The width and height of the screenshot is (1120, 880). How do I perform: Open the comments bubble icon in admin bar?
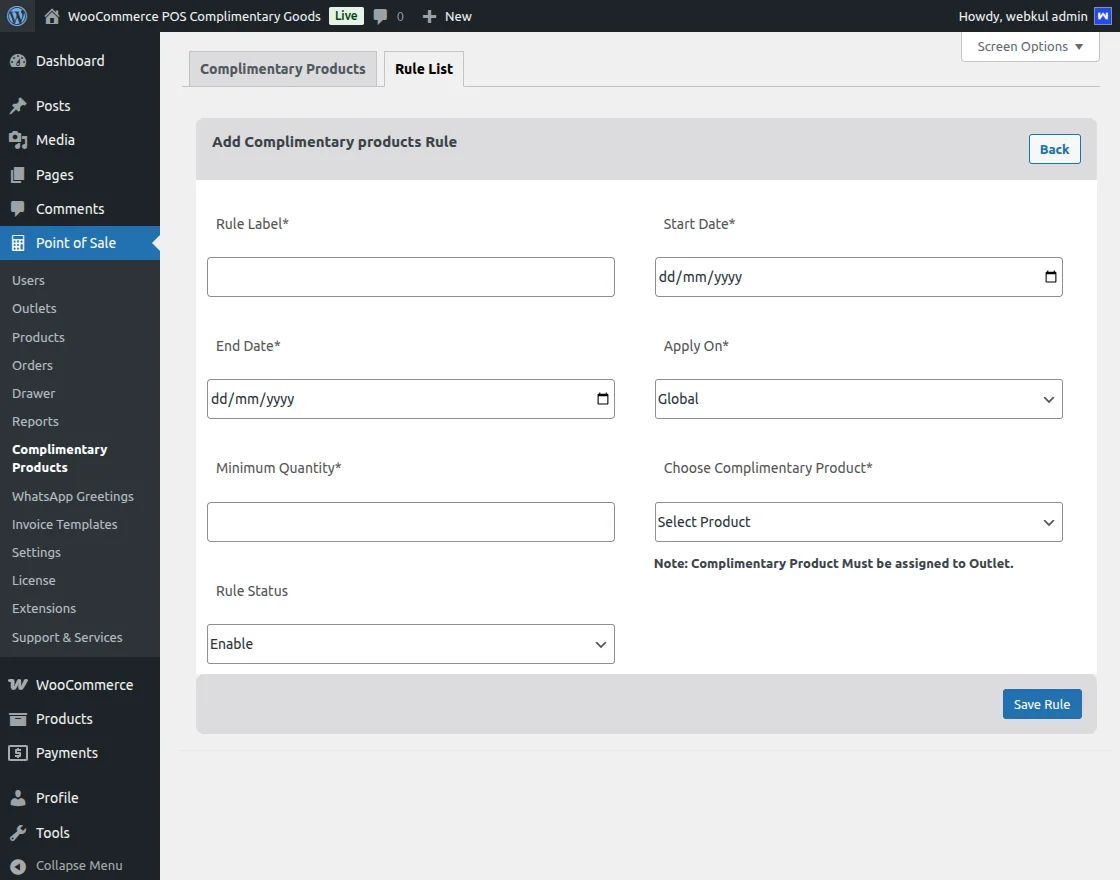click(x=381, y=16)
